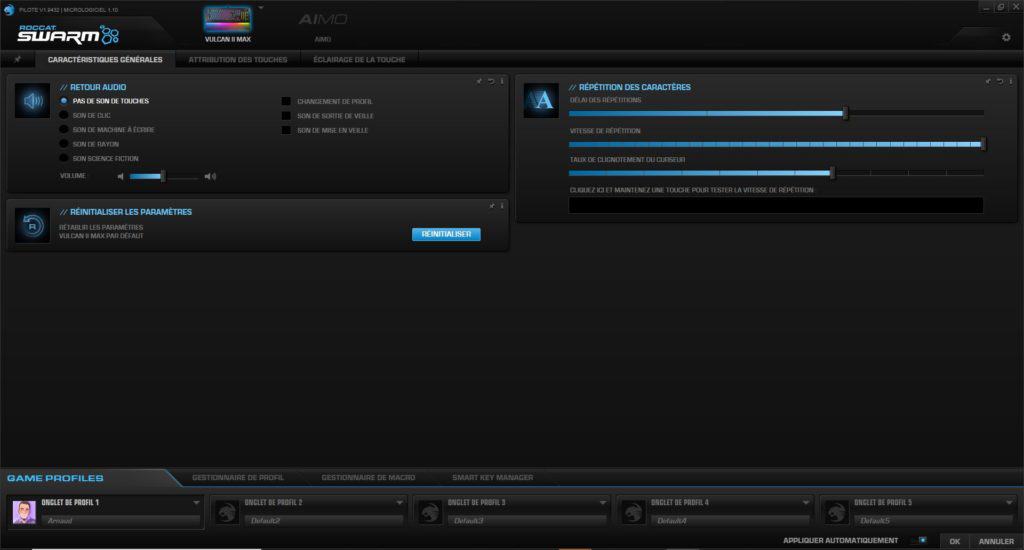
Task: Open the Onglet de Profil 3 dropdown arrow
Action: [603, 502]
